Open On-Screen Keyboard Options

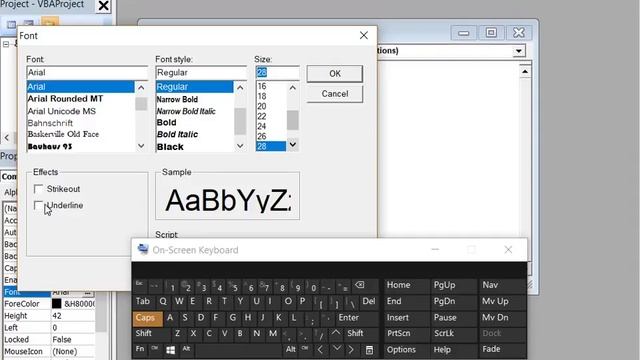(401, 349)
